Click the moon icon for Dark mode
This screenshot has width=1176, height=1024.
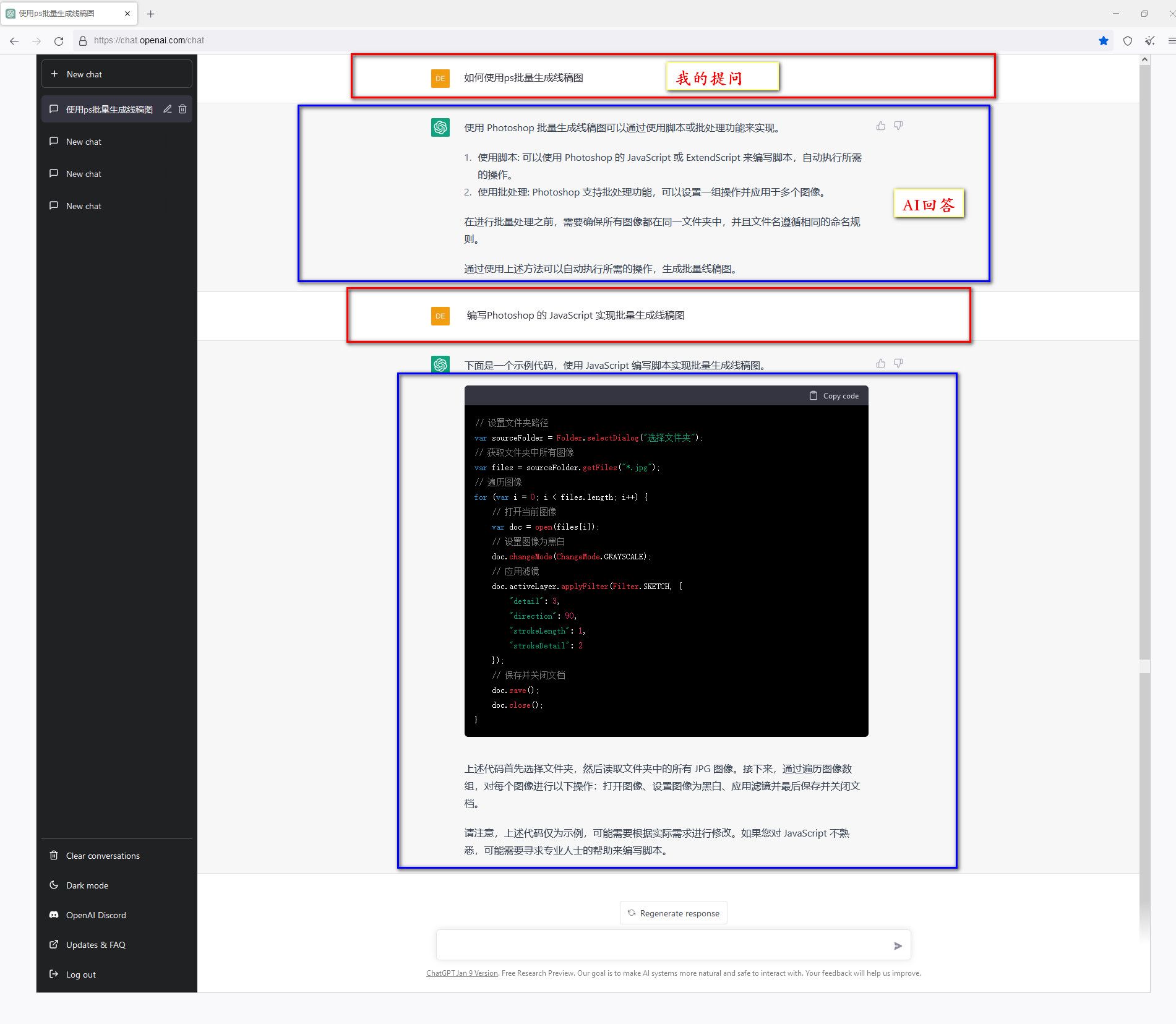[54, 885]
